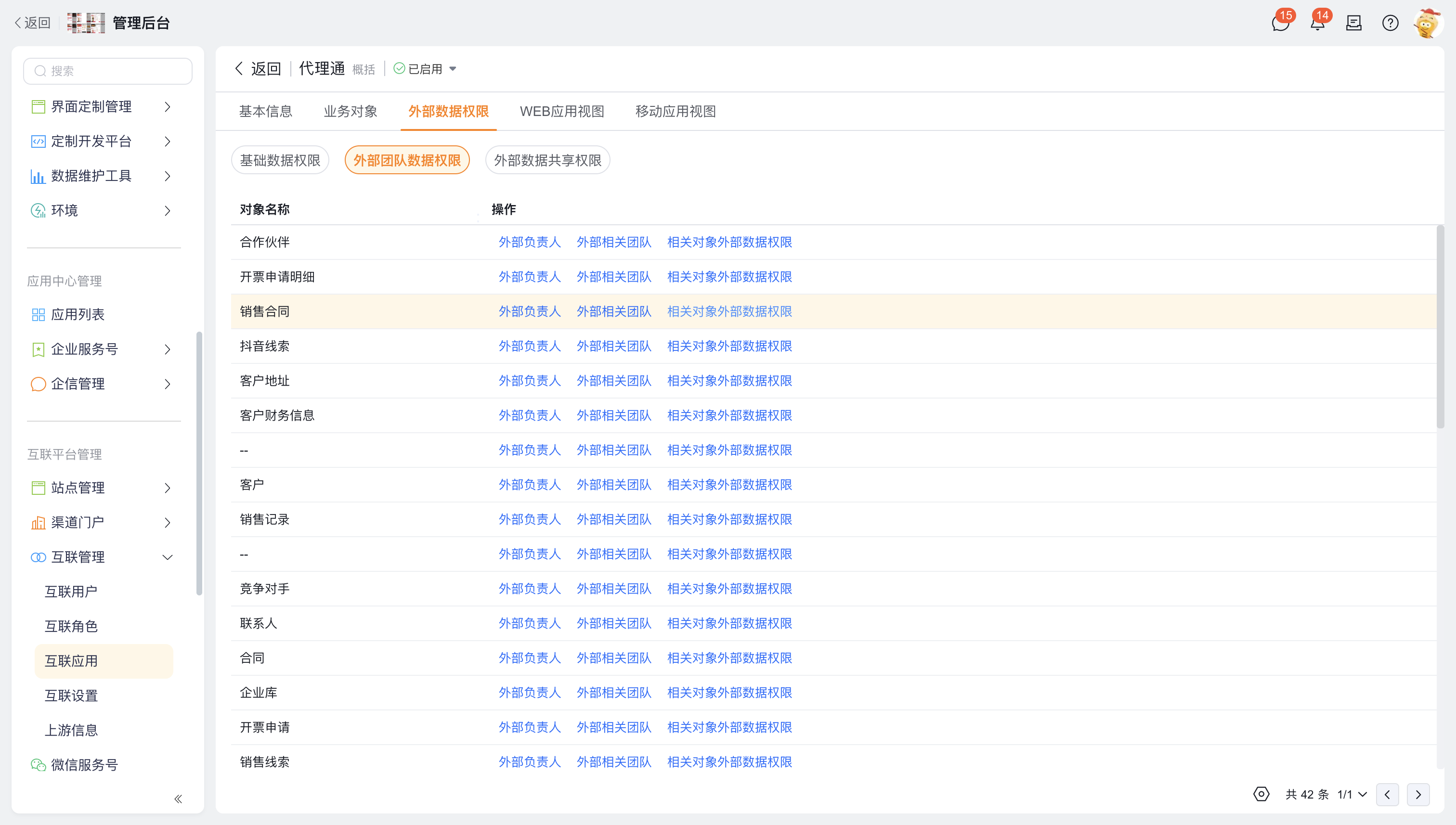Image resolution: width=1456 pixels, height=825 pixels.
Task: Expand the 站点管理 menu chevron
Action: 167,488
